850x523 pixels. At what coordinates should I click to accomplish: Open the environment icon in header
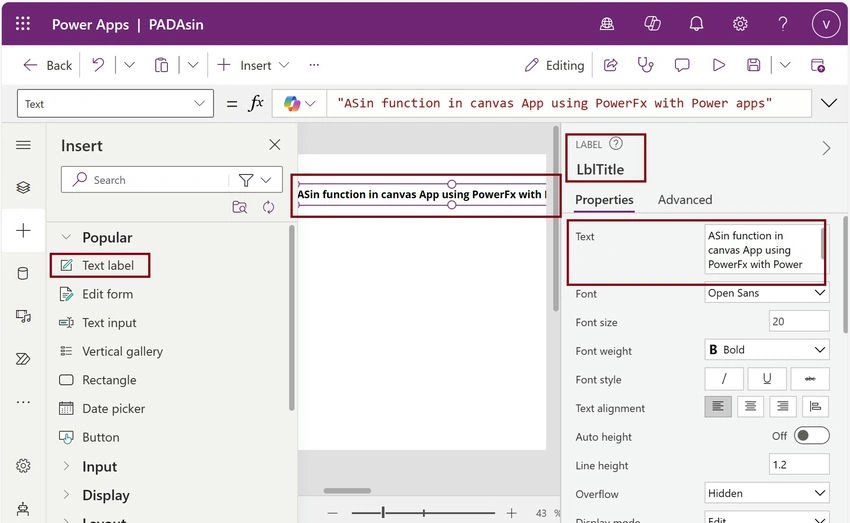tap(607, 24)
